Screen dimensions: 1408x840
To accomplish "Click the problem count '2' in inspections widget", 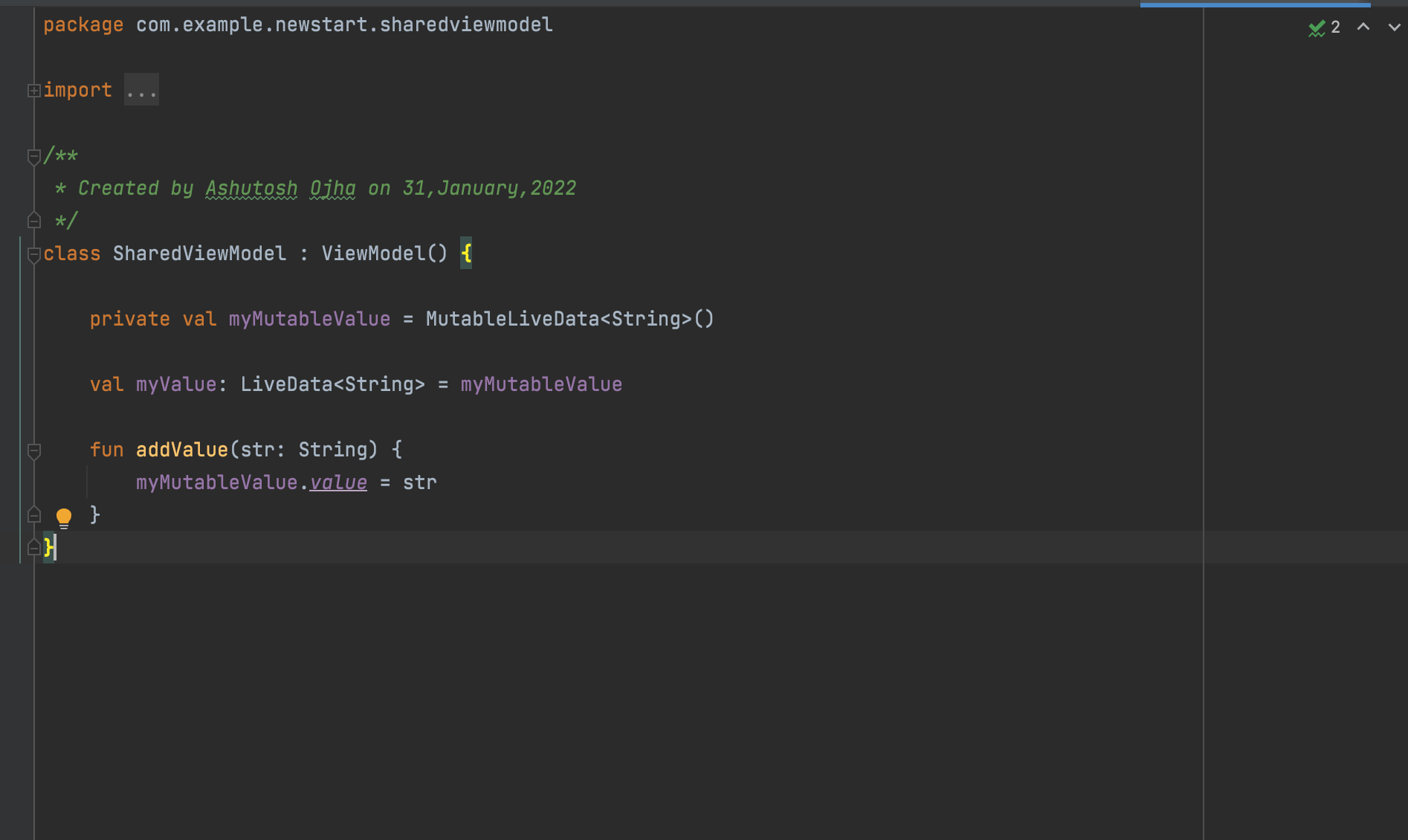I will pos(1336,28).
